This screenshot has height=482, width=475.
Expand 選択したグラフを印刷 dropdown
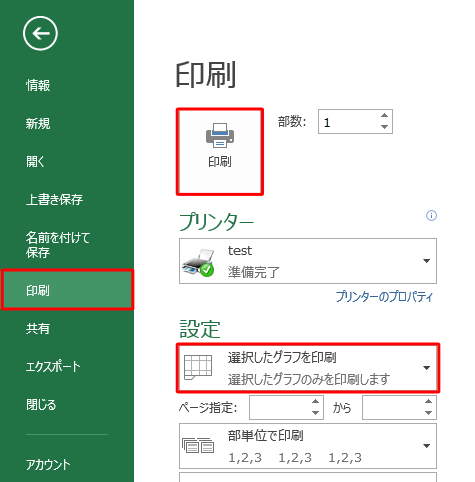426,368
